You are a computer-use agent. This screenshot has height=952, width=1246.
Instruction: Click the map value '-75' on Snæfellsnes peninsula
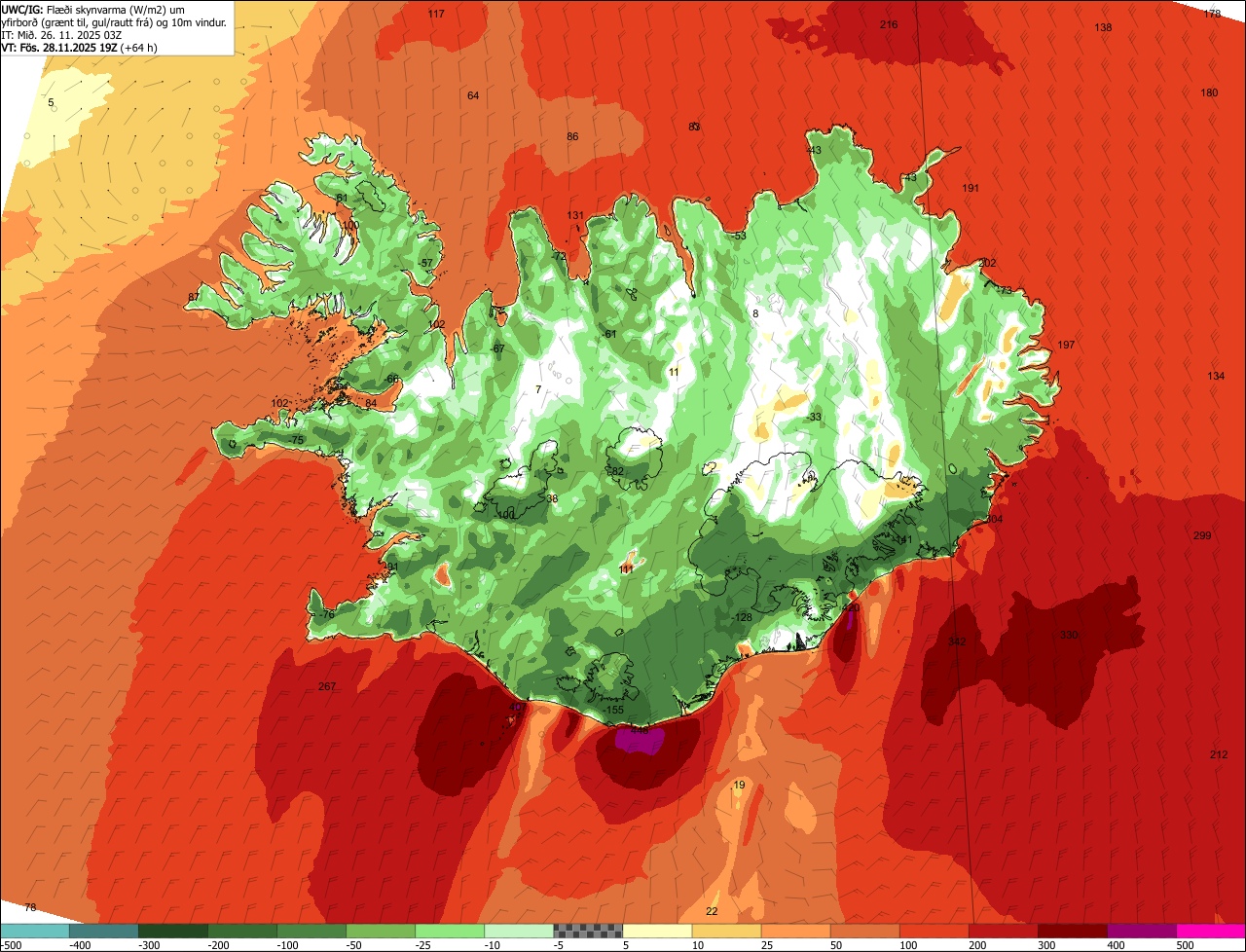(296, 440)
